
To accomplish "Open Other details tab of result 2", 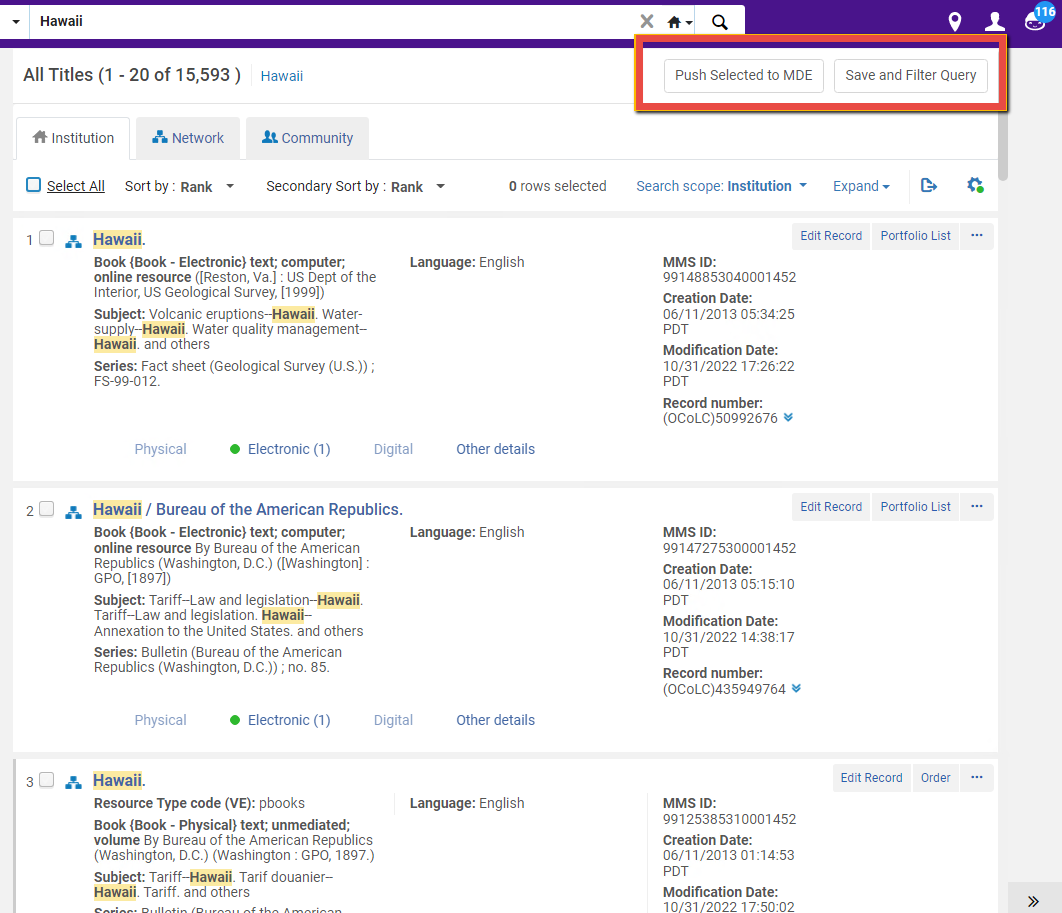I will point(496,721).
